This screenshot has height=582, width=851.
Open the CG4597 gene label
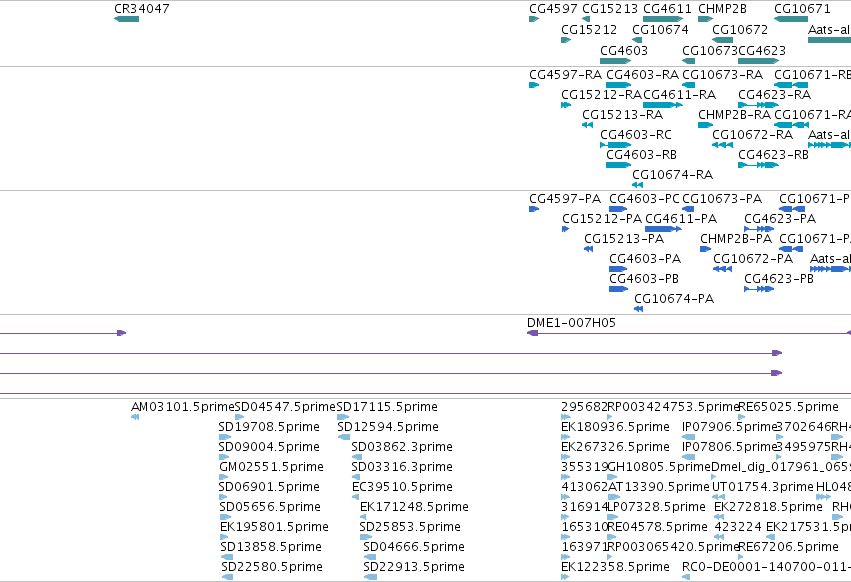[x=553, y=9]
